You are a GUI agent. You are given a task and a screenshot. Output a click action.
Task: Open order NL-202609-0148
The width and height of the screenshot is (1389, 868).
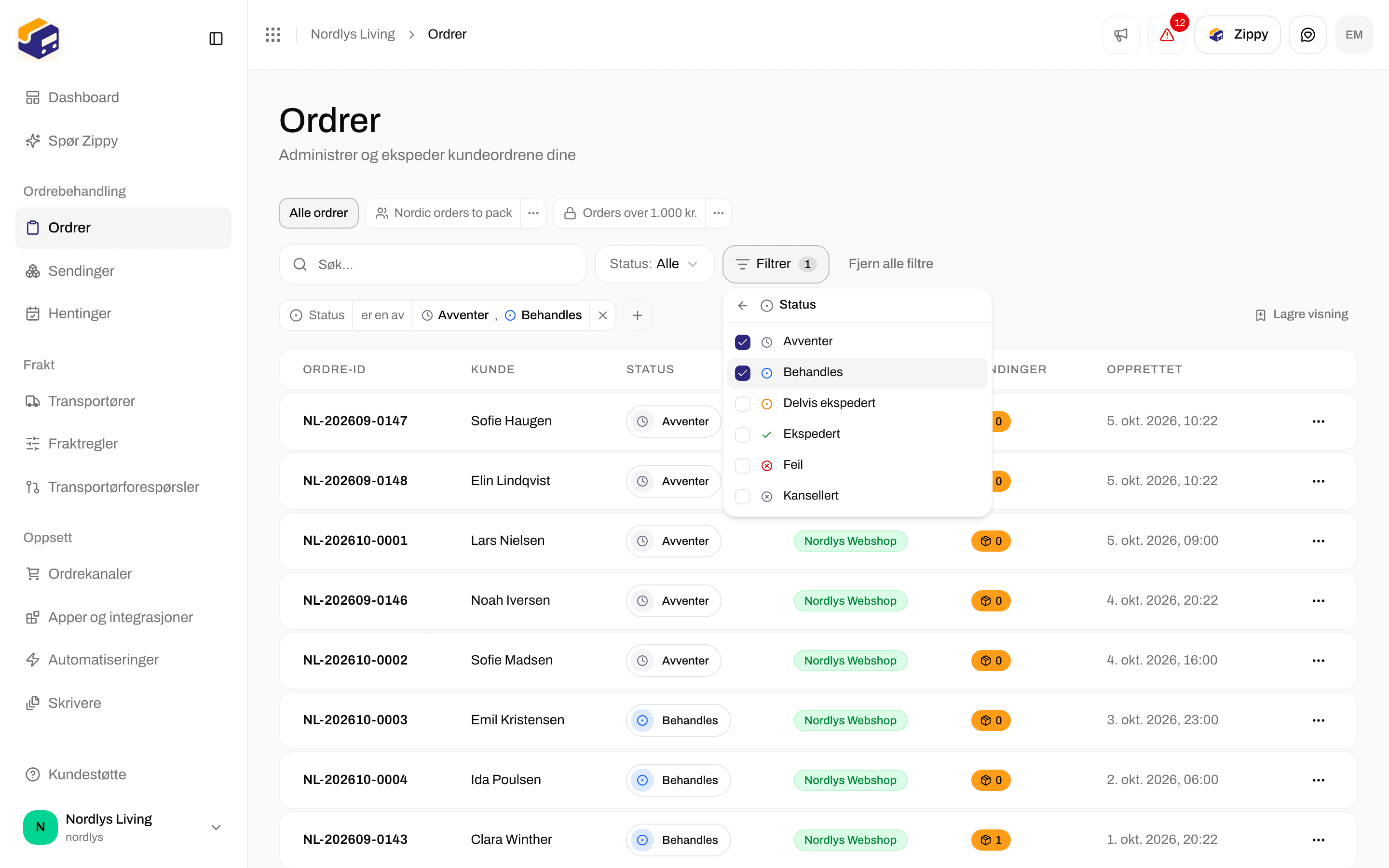click(x=354, y=481)
